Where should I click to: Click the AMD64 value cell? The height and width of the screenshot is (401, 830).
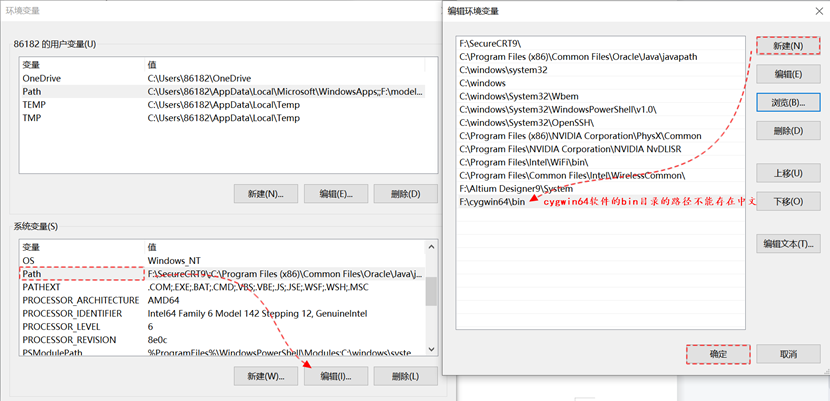[162, 300]
